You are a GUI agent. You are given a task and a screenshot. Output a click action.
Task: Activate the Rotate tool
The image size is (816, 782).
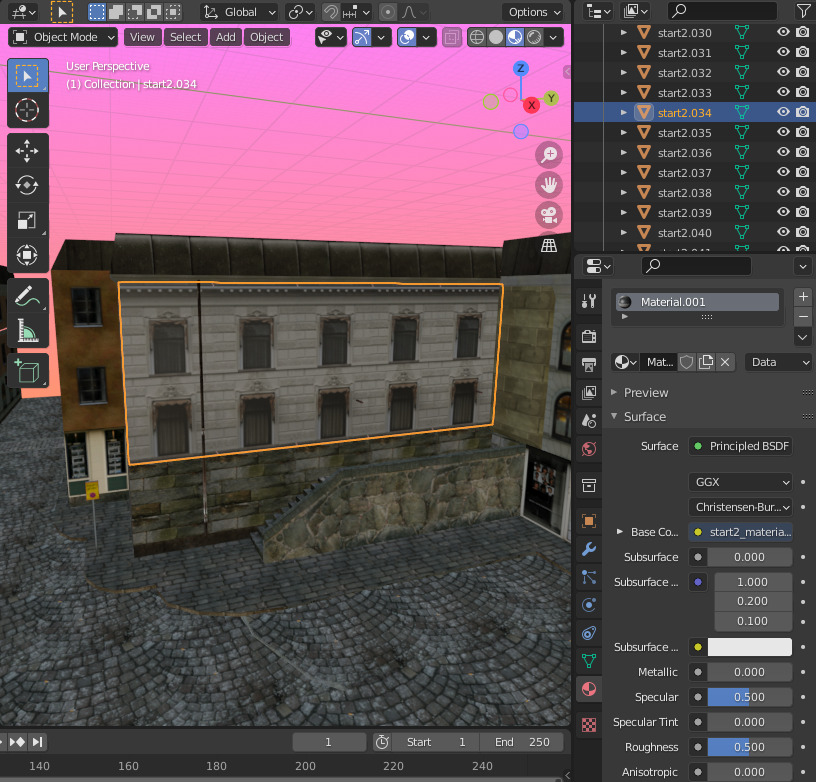(x=28, y=185)
